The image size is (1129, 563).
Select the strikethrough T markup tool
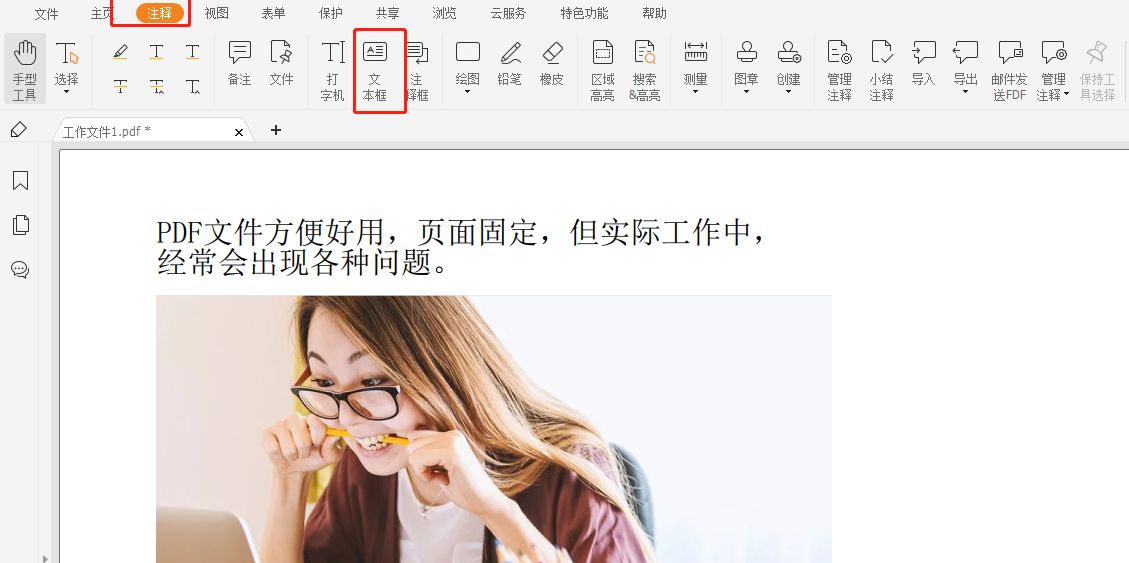(120, 86)
